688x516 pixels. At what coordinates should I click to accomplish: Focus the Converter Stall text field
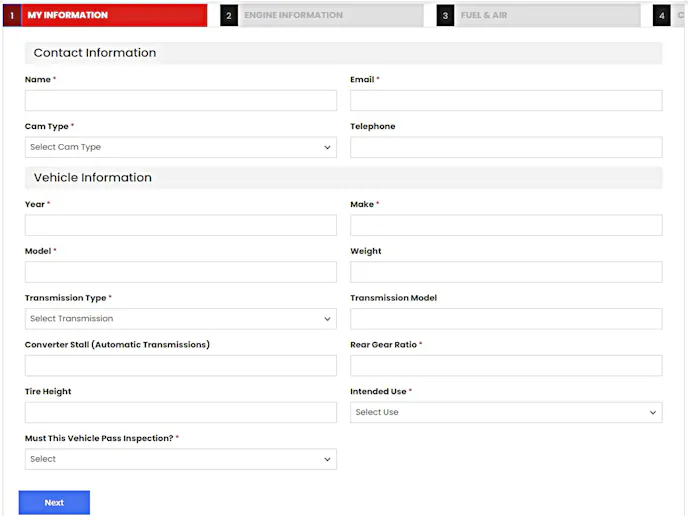click(181, 365)
